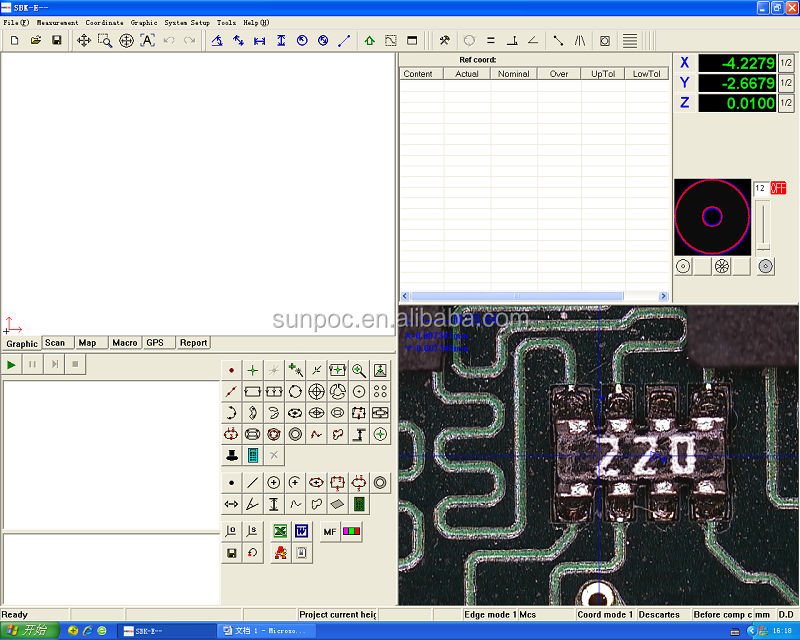Screen dimensions: 800x640
Task: Adjust the light intensity vertical slider
Action: pos(763,226)
